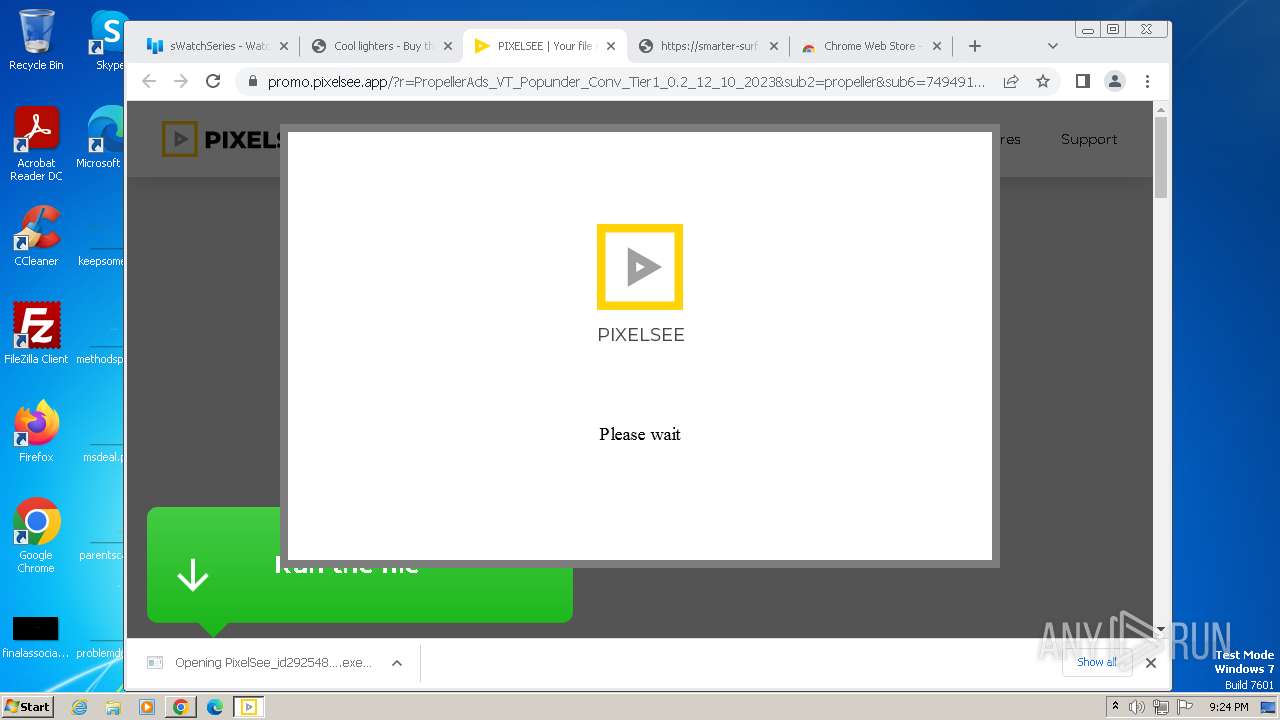Close the downloads bar
Viewport: 1280px width, 720px height.
(1150, 662)
